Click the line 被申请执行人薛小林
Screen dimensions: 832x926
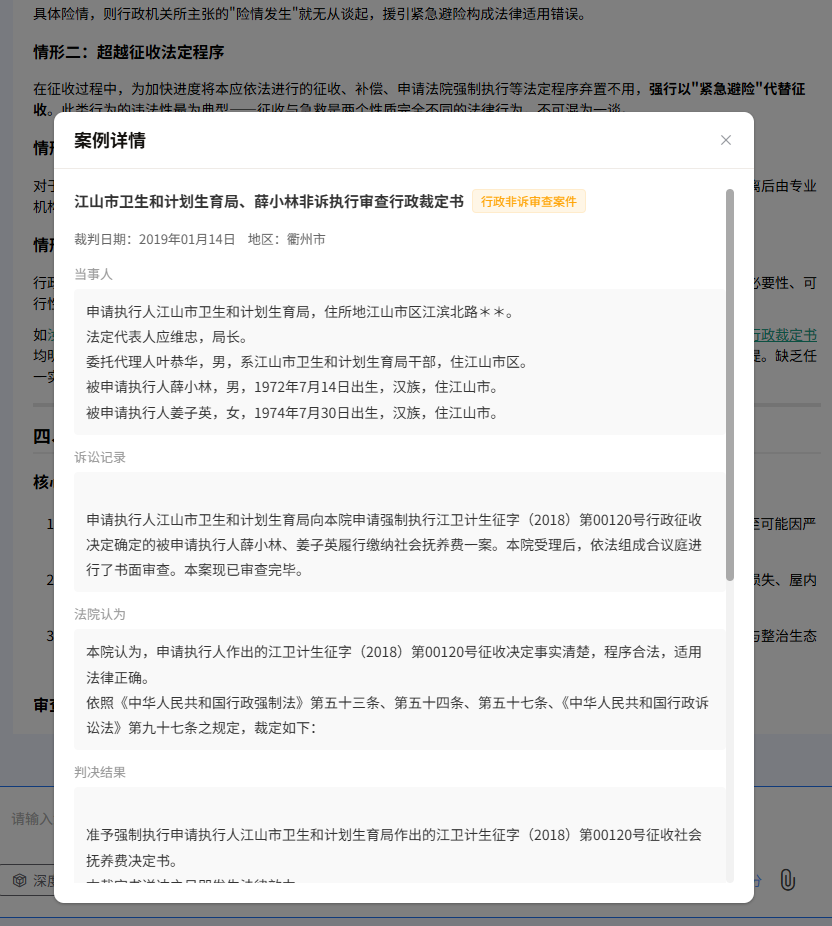coord(295,387)
